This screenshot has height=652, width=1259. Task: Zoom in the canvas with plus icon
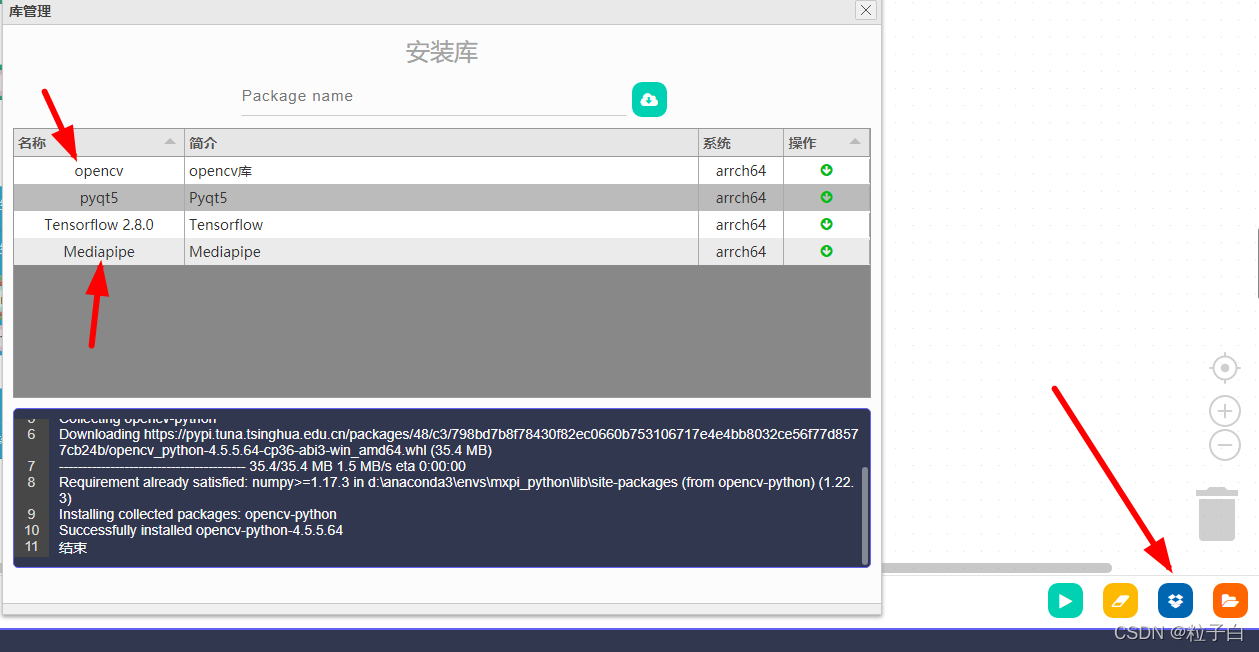pos(1225,411)
